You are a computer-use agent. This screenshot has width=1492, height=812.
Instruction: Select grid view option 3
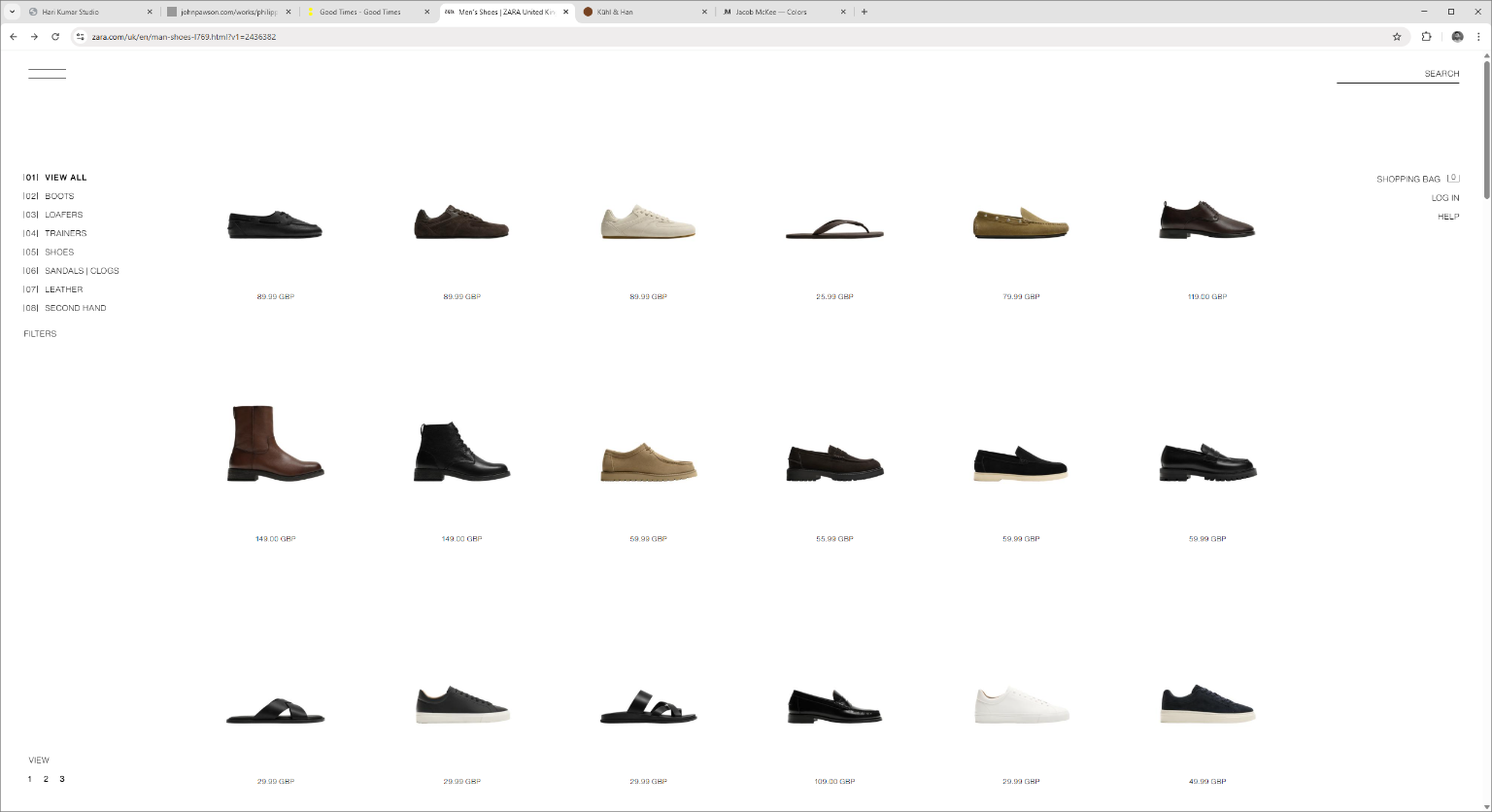point(62,779)
